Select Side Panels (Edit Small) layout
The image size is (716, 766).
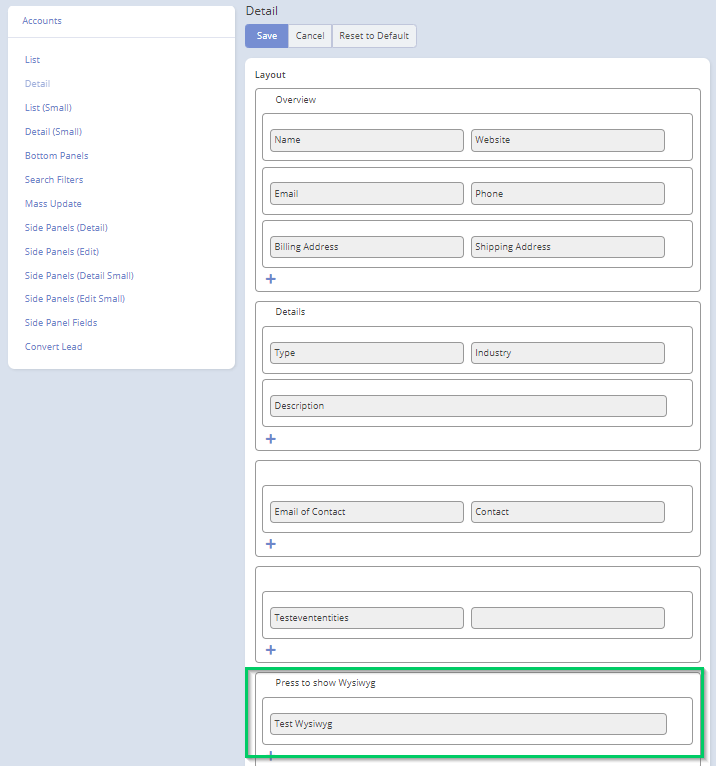pos(75,299)
